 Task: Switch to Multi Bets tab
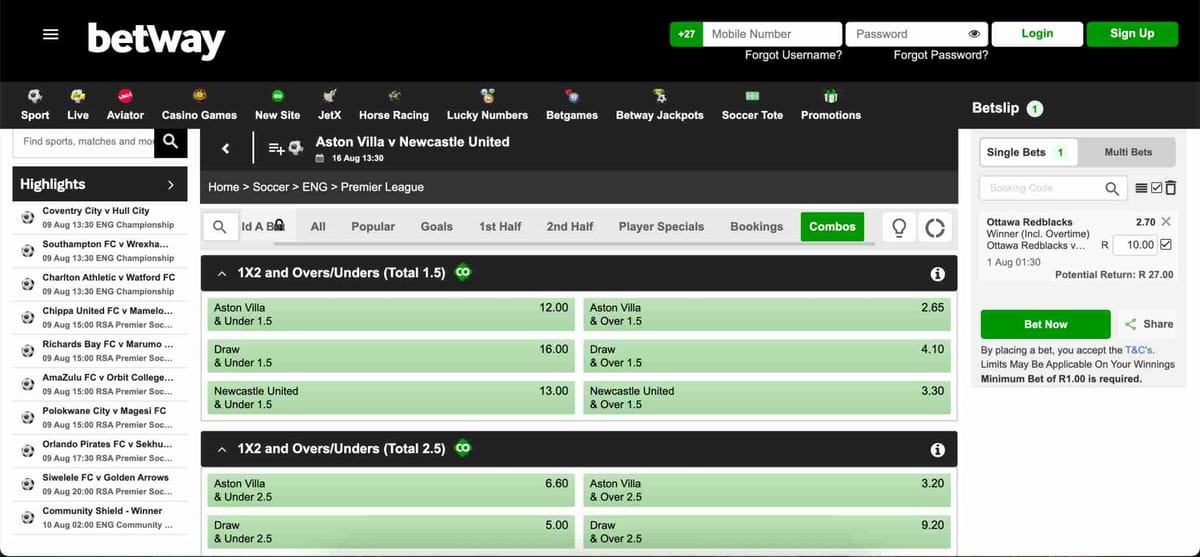point(1128,152)
